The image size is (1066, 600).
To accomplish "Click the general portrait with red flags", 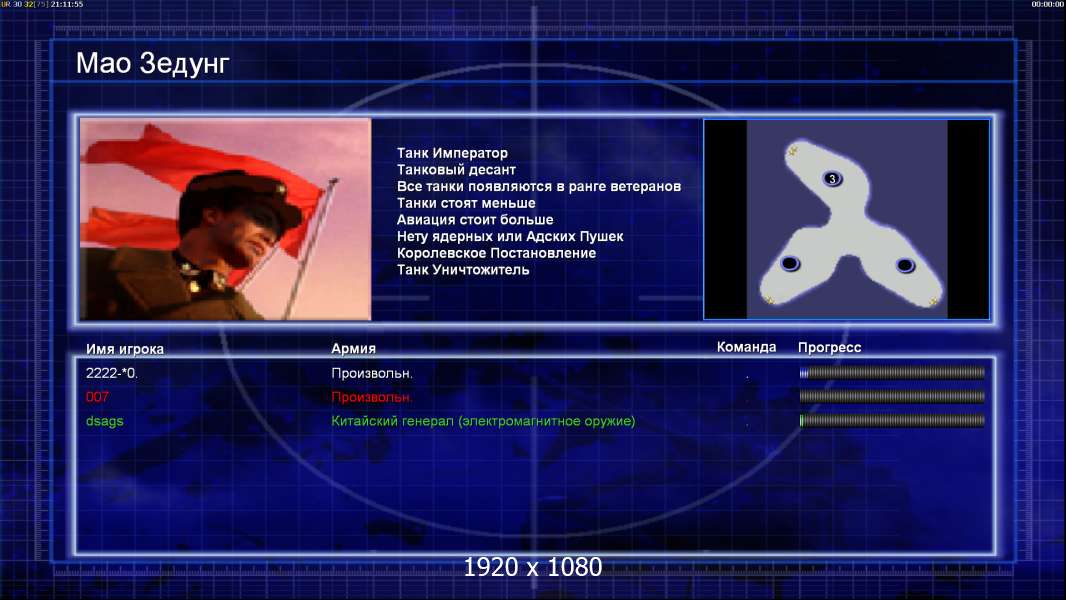I will [226, 219].
